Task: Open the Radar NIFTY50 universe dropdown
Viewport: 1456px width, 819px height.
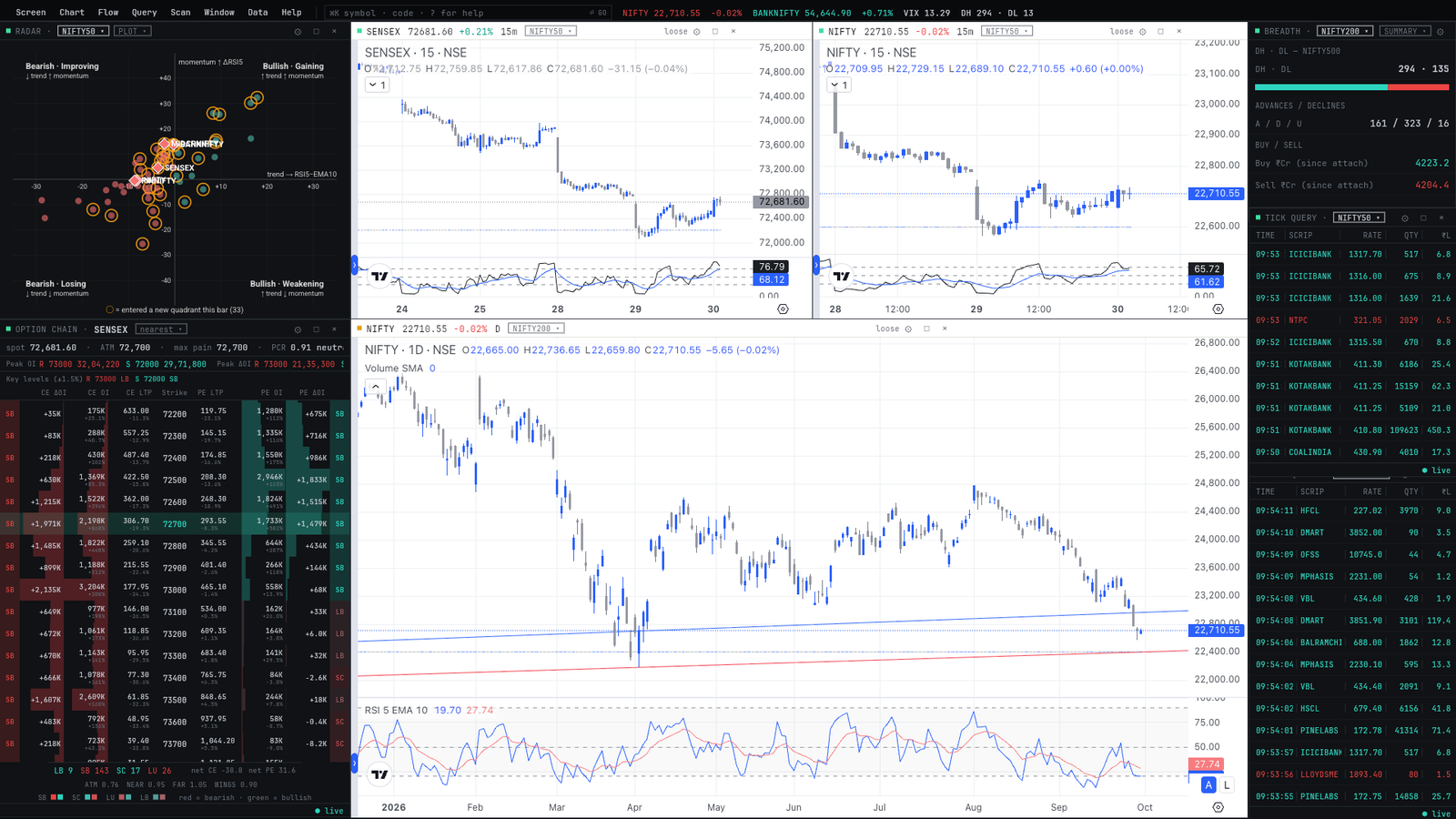Action: (x=83, y=31)
